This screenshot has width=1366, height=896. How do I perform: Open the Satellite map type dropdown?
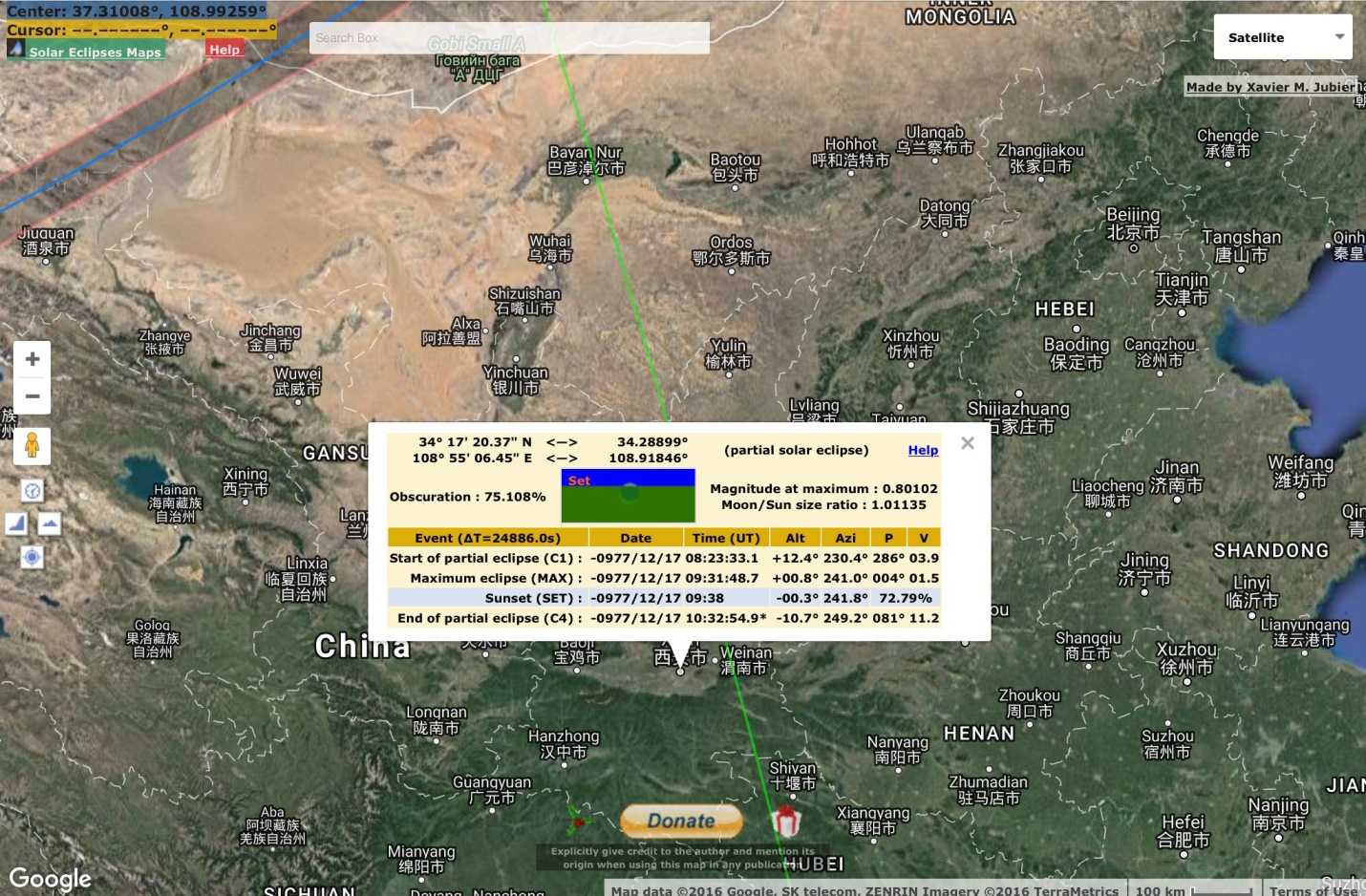[1283, 37]
